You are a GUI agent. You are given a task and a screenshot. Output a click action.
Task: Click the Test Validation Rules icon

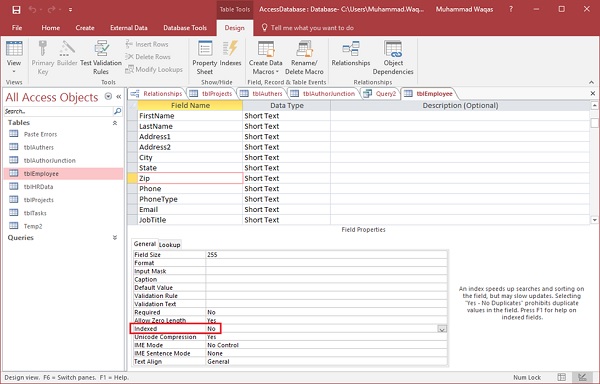coord(101,58)
